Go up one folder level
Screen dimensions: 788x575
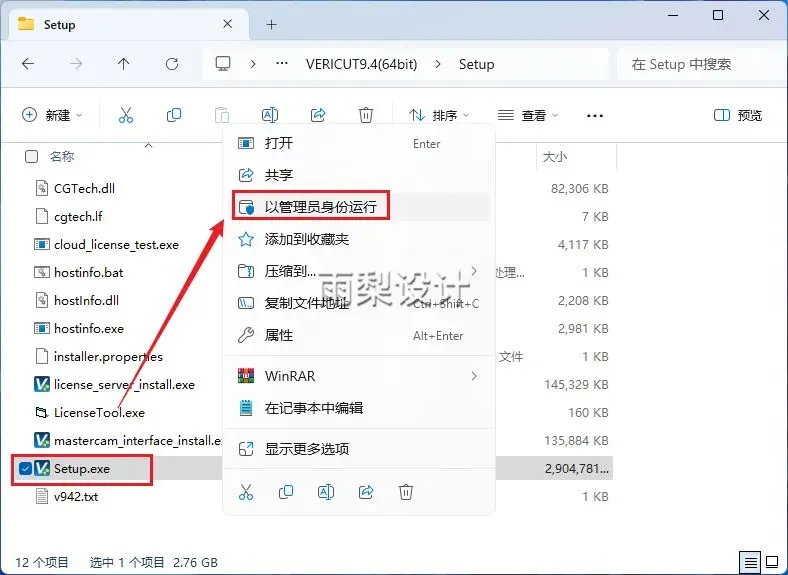point(124,64)
